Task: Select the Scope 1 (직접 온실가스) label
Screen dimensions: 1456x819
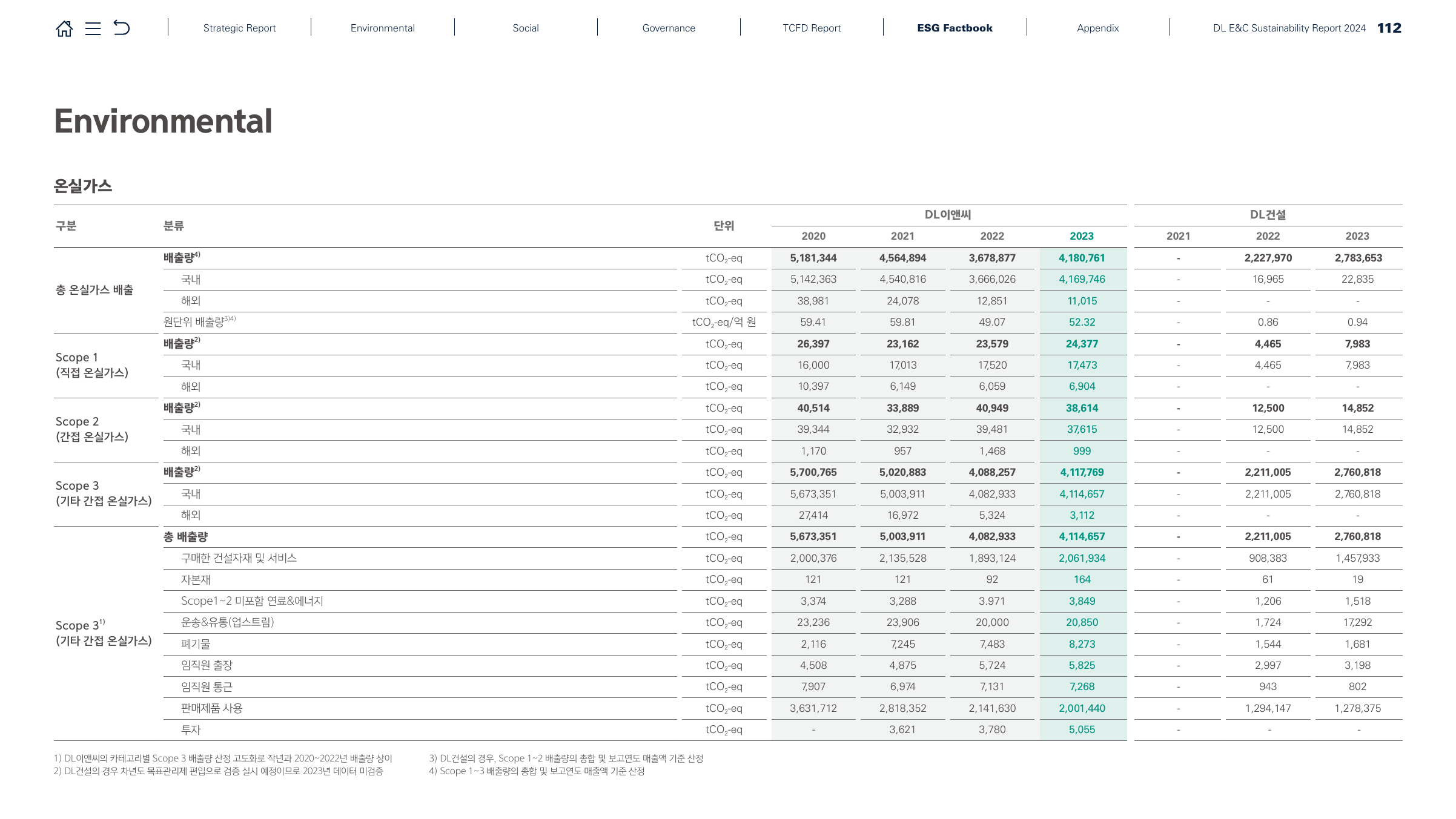Action: tap(91, 365)
